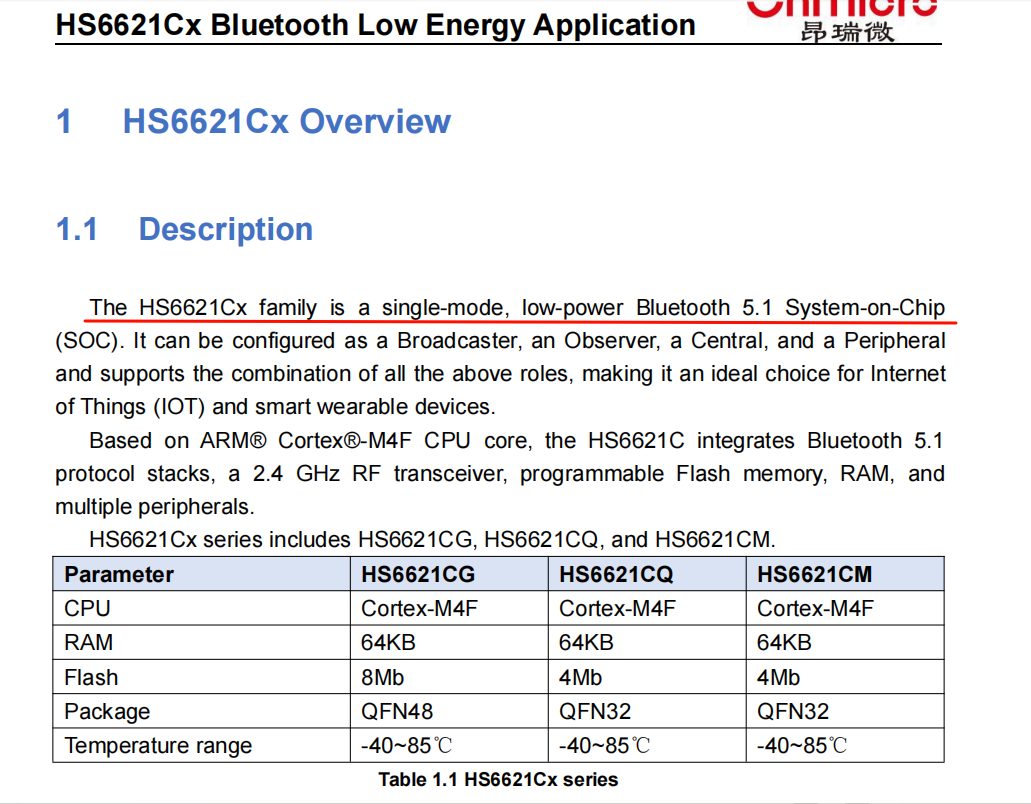The image size is (1031, 804).
Task: Click the line 'Based on ARM® Cortex®-M4F CPU core'
Action: 516,440
